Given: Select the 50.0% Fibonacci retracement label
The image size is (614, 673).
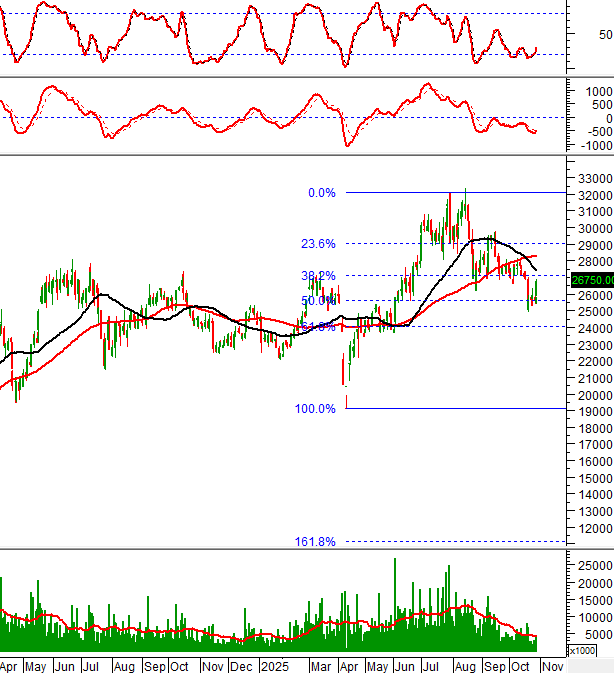Looking at the screenshot, I should (317, 301).
